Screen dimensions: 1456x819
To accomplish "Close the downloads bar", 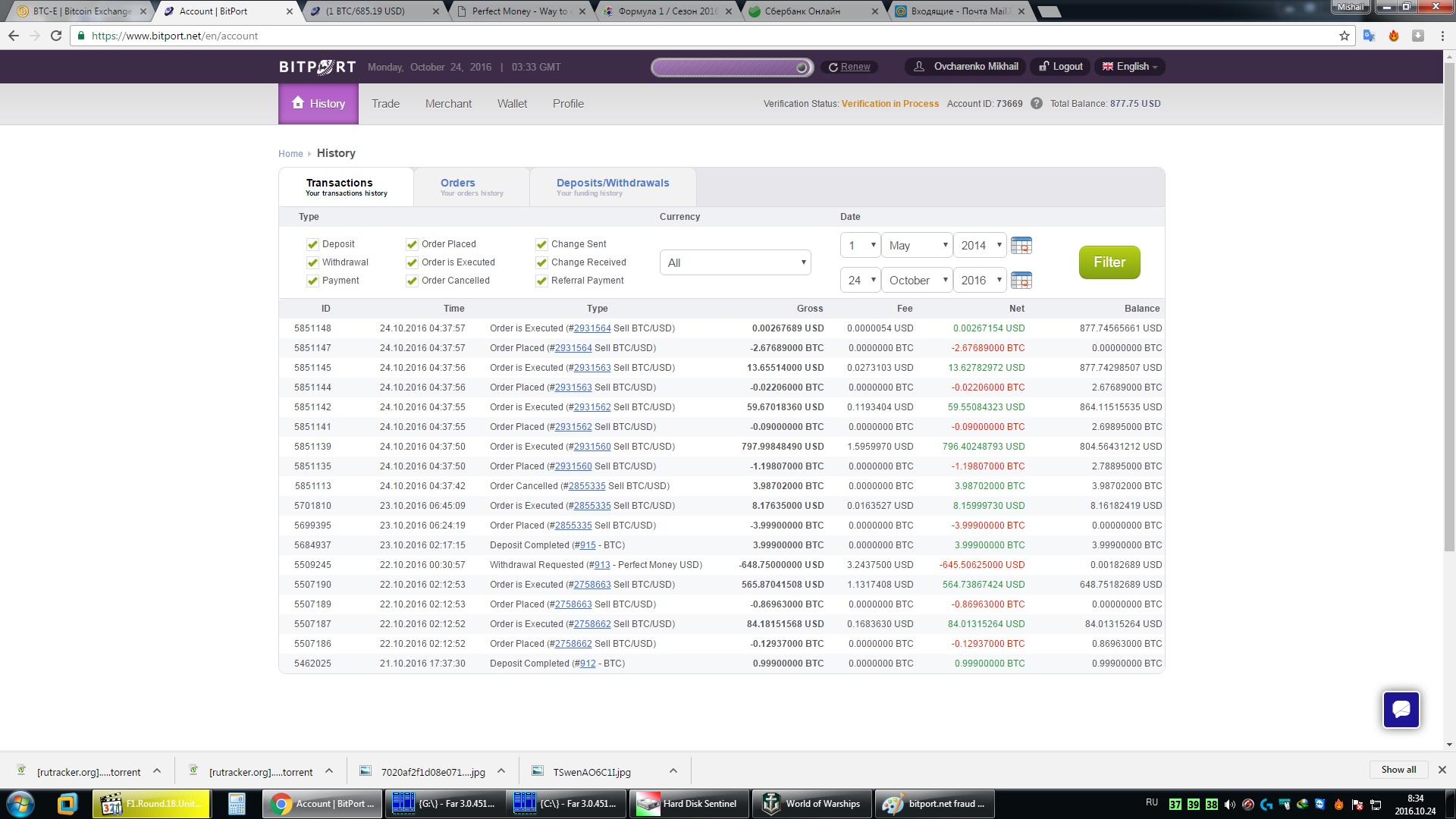I will 1442,770.
